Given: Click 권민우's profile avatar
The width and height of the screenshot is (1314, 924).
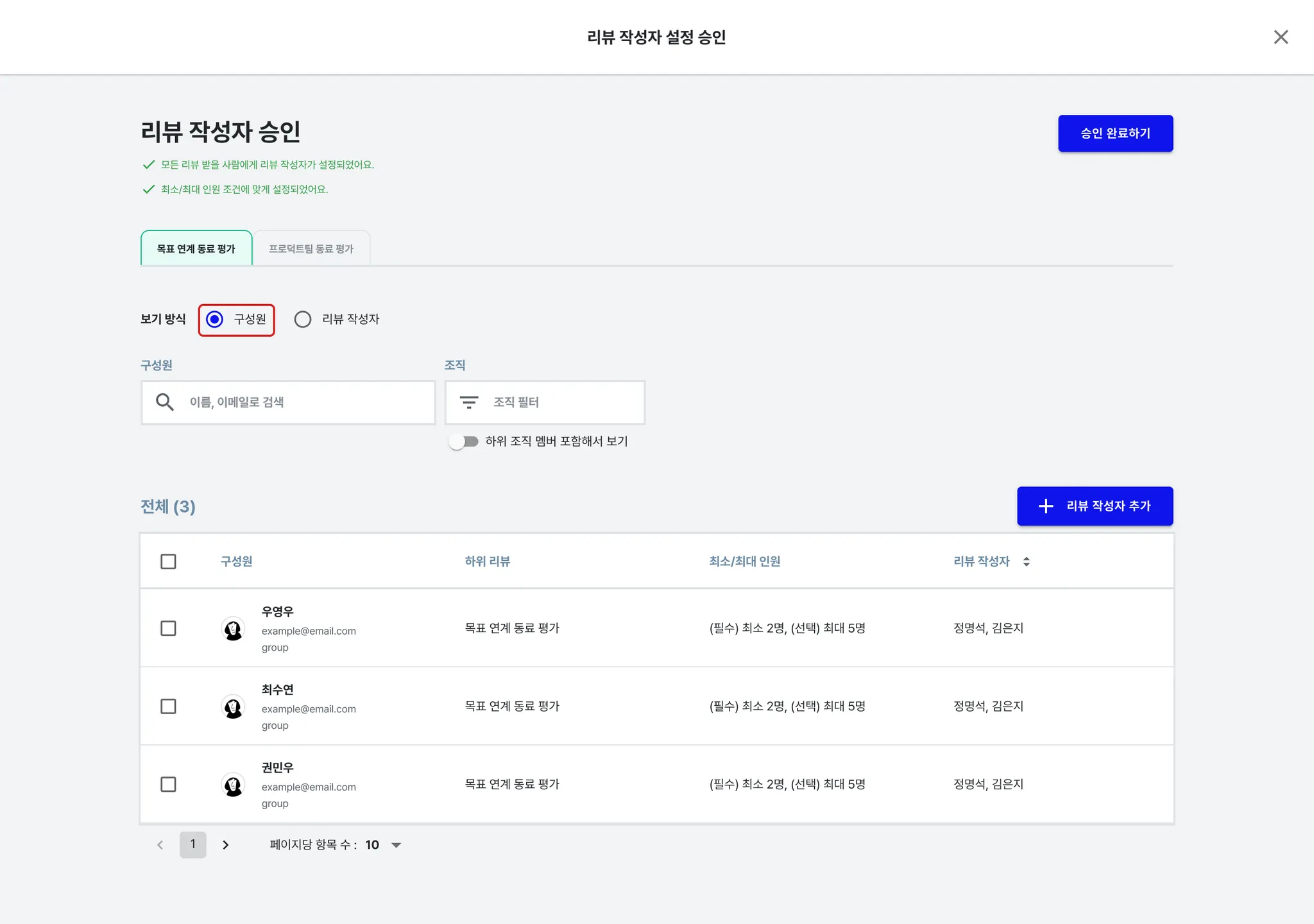Looking at the screenshot, I should point(233,785).
